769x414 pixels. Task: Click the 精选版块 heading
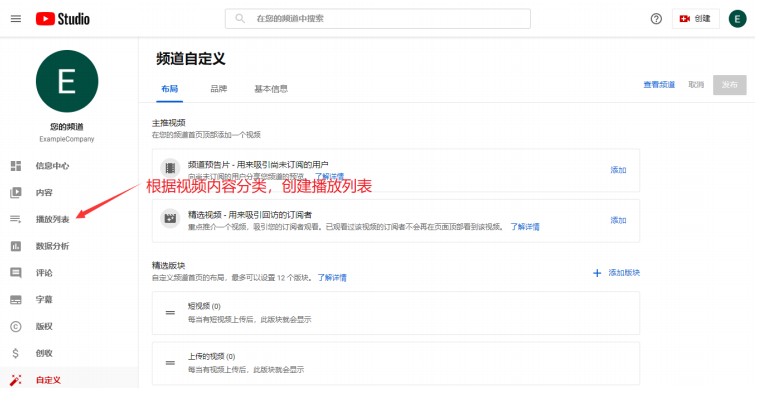(168, 265)
